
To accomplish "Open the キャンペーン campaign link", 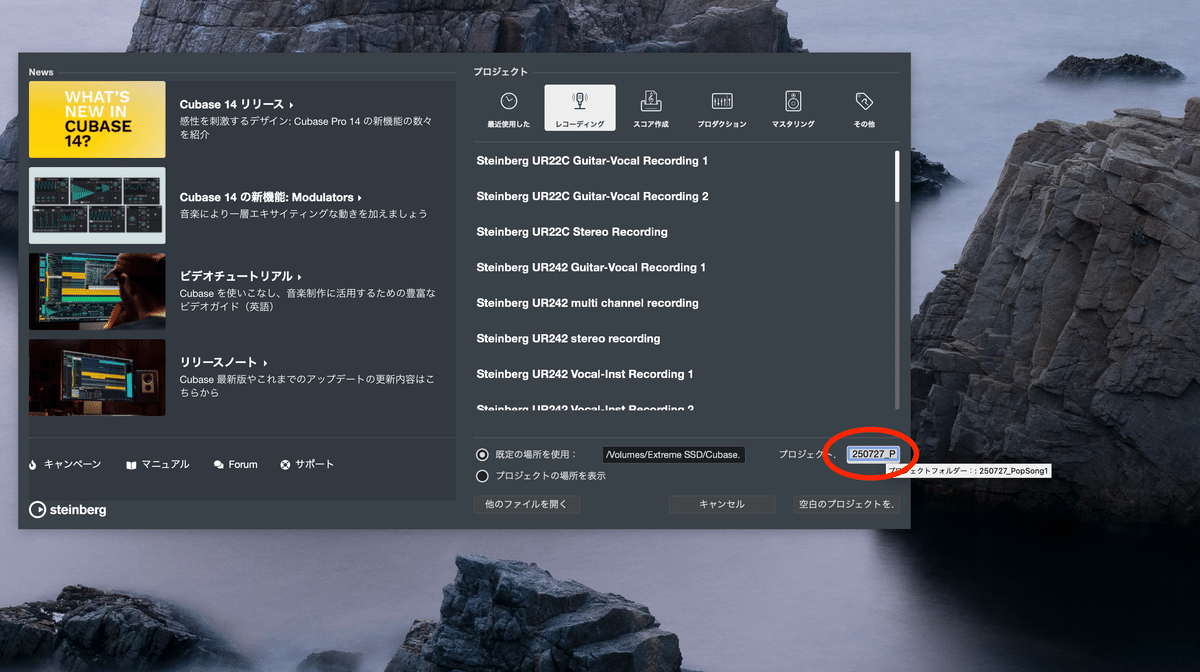I will coord(72,465).
